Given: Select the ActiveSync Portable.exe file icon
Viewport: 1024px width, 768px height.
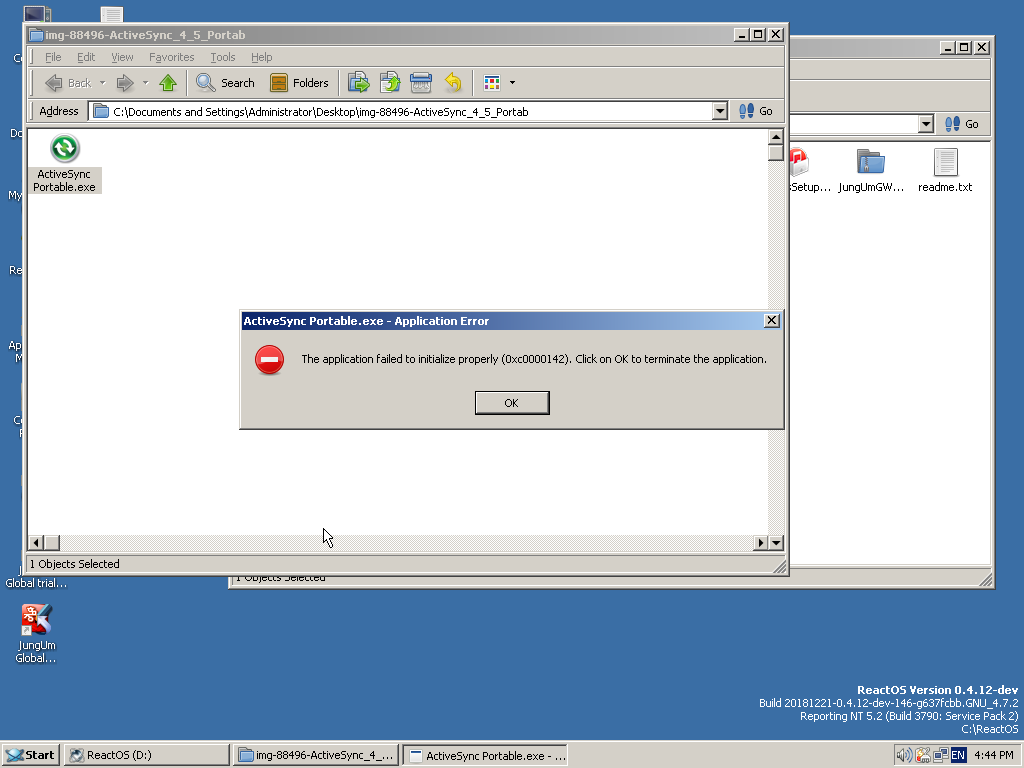Looking at the screenshot, I should (x=64, y=149).
